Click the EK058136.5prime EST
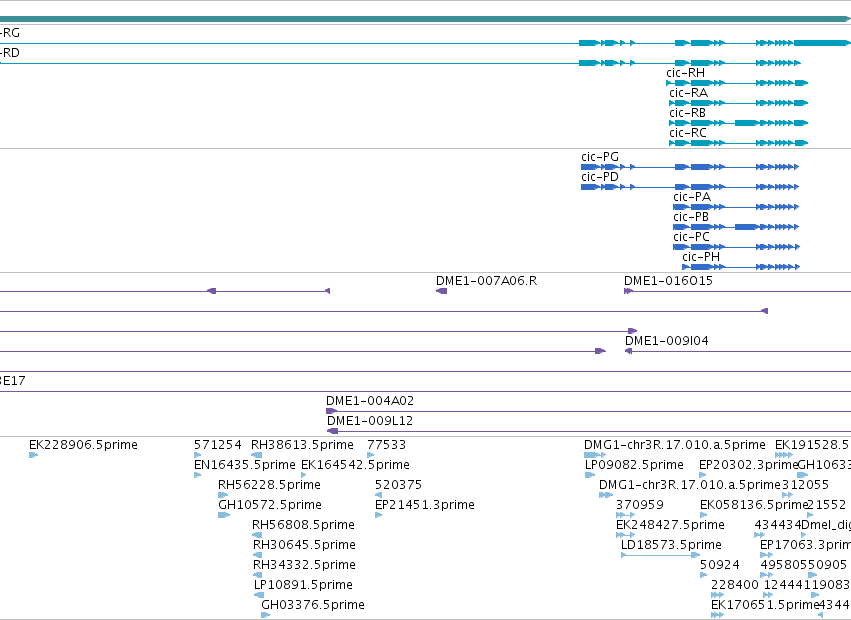 point(704,515)
